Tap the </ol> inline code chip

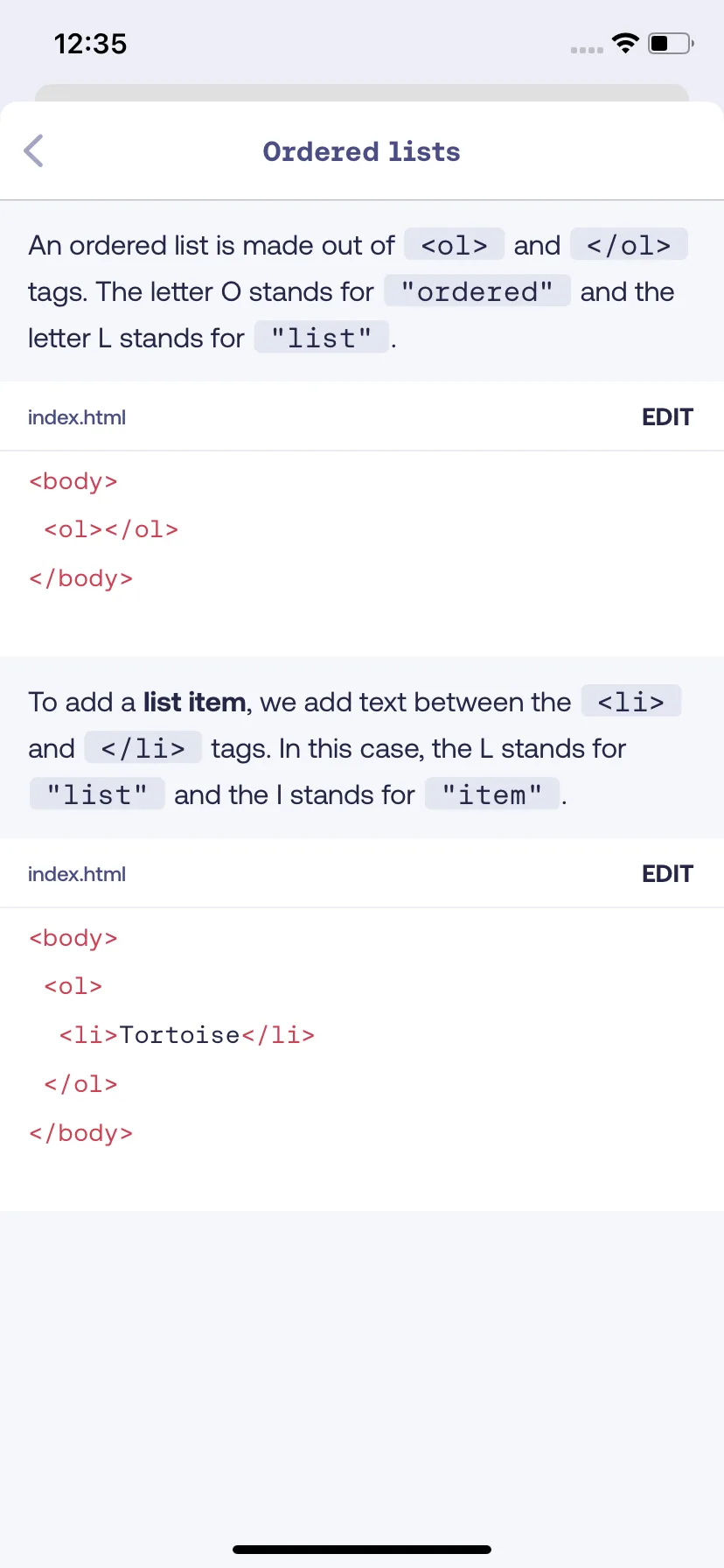[629, 245]
